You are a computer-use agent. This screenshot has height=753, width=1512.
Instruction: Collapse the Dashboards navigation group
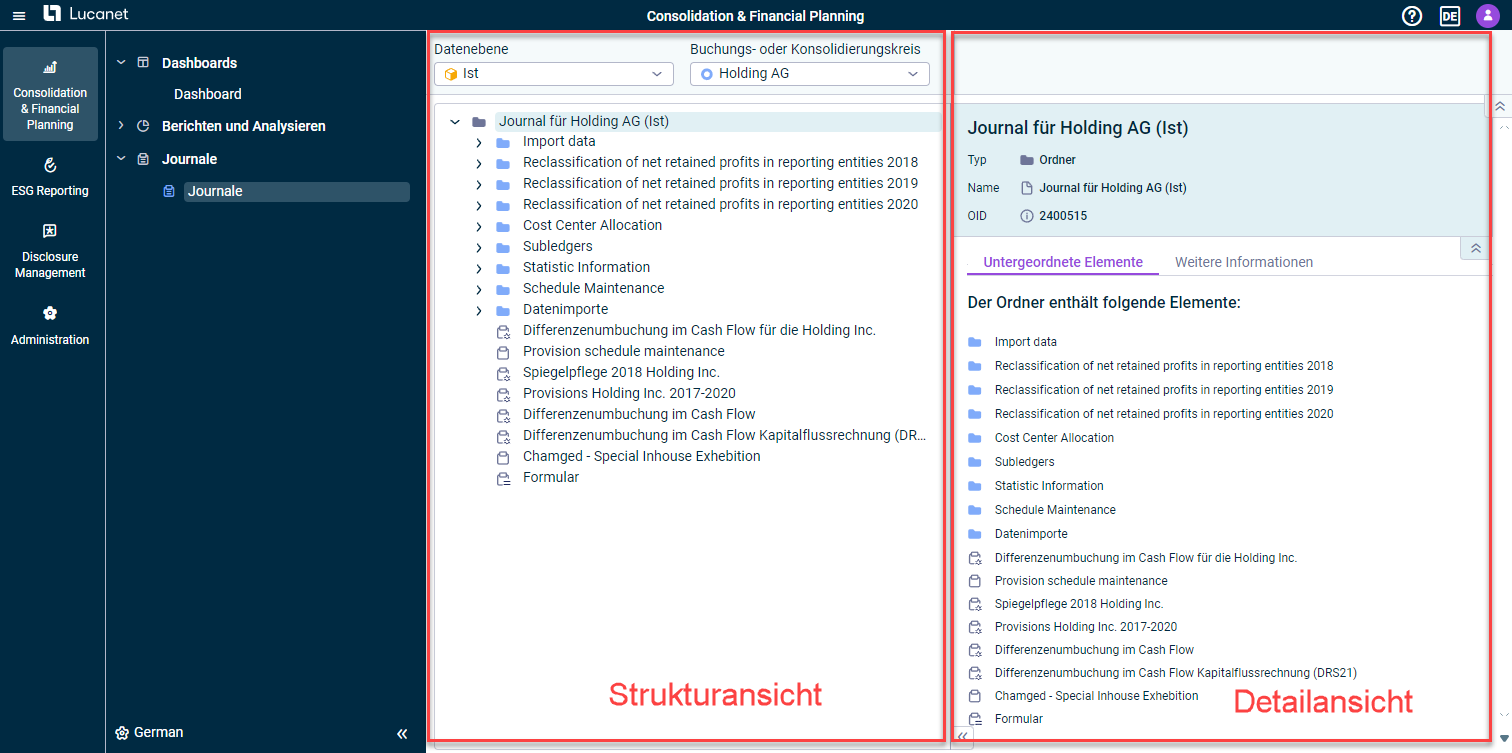pyautogui.click(x=121, y=62)
